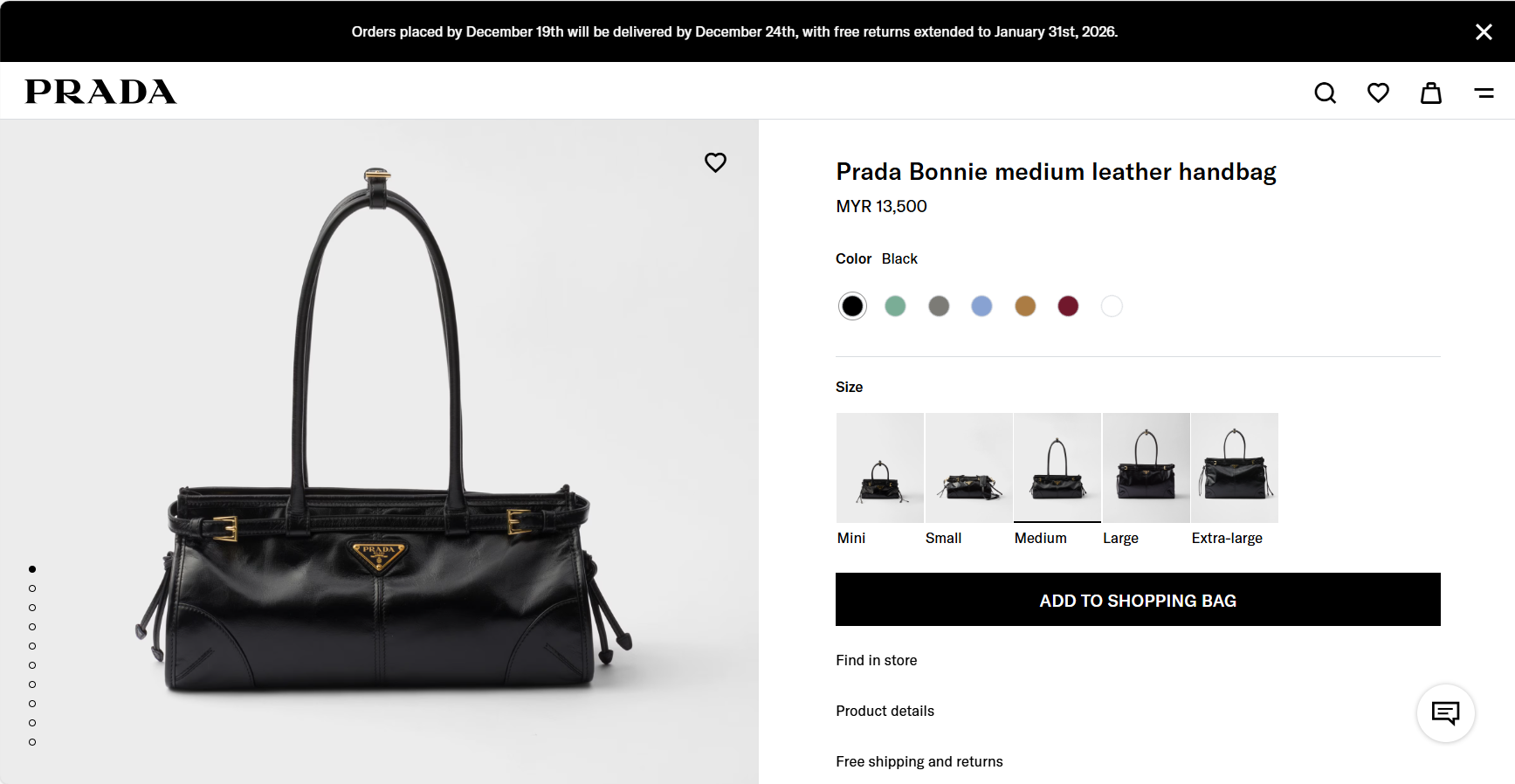
Task: Dismiss the delivery announcement banner
Action: coord(1483,32)
